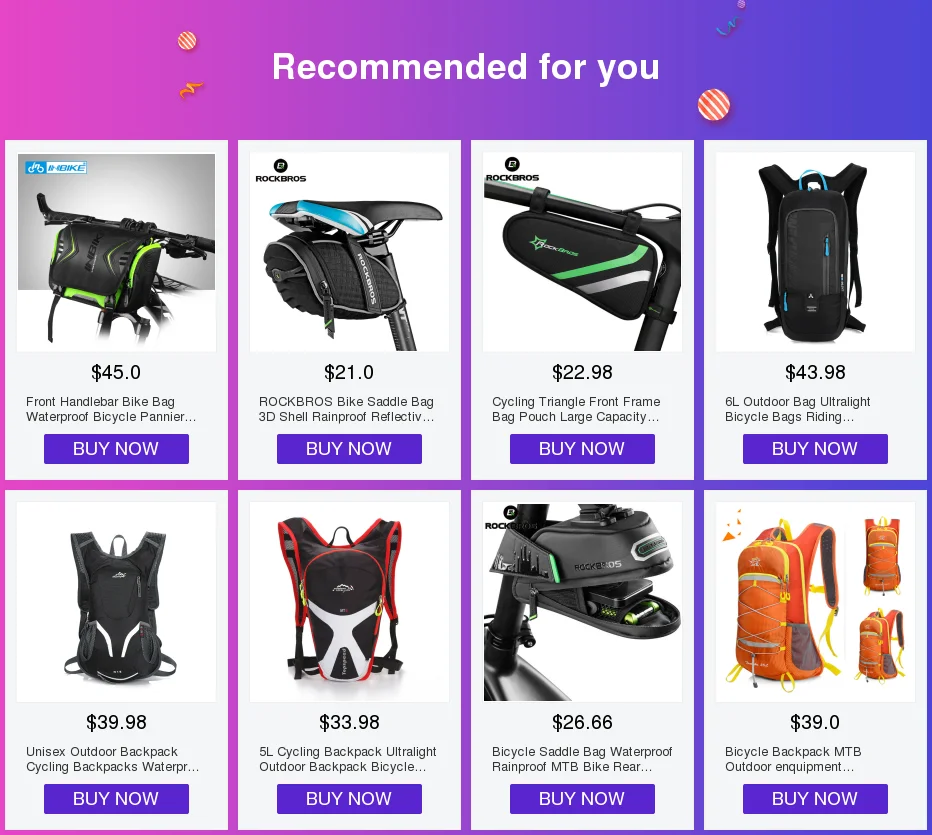Open the red 5L cycling backpack image
Viewport: 932px width, 835px height.
pyautogui.click(x=350, y=602)
